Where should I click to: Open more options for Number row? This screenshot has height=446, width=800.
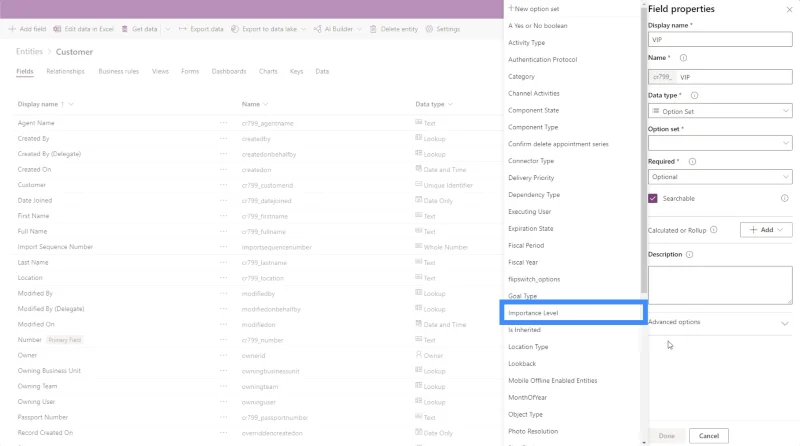[223, 340]
